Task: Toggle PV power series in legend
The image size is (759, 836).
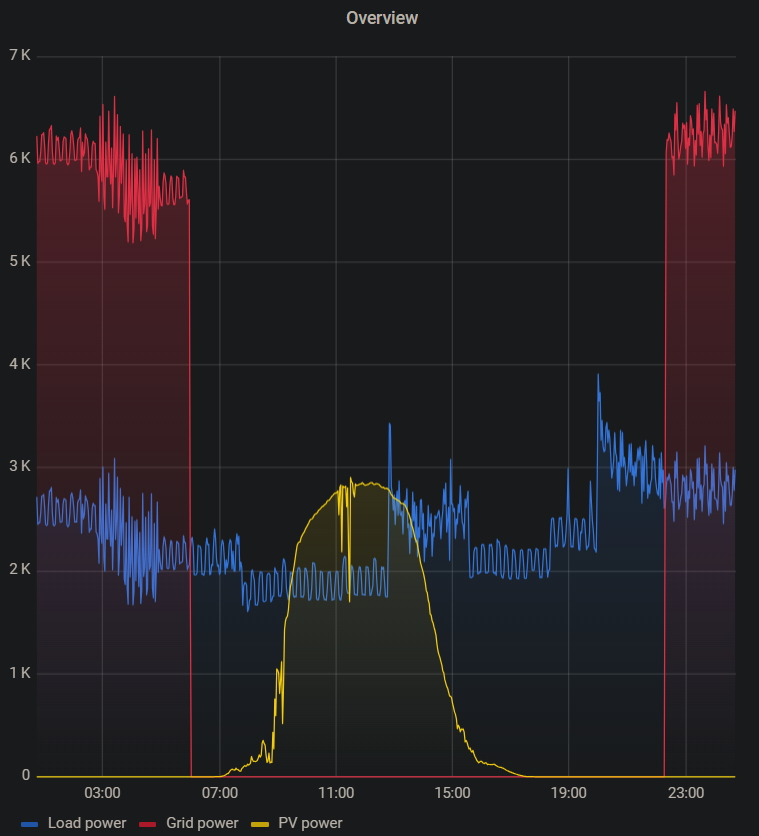Action: 310,823
